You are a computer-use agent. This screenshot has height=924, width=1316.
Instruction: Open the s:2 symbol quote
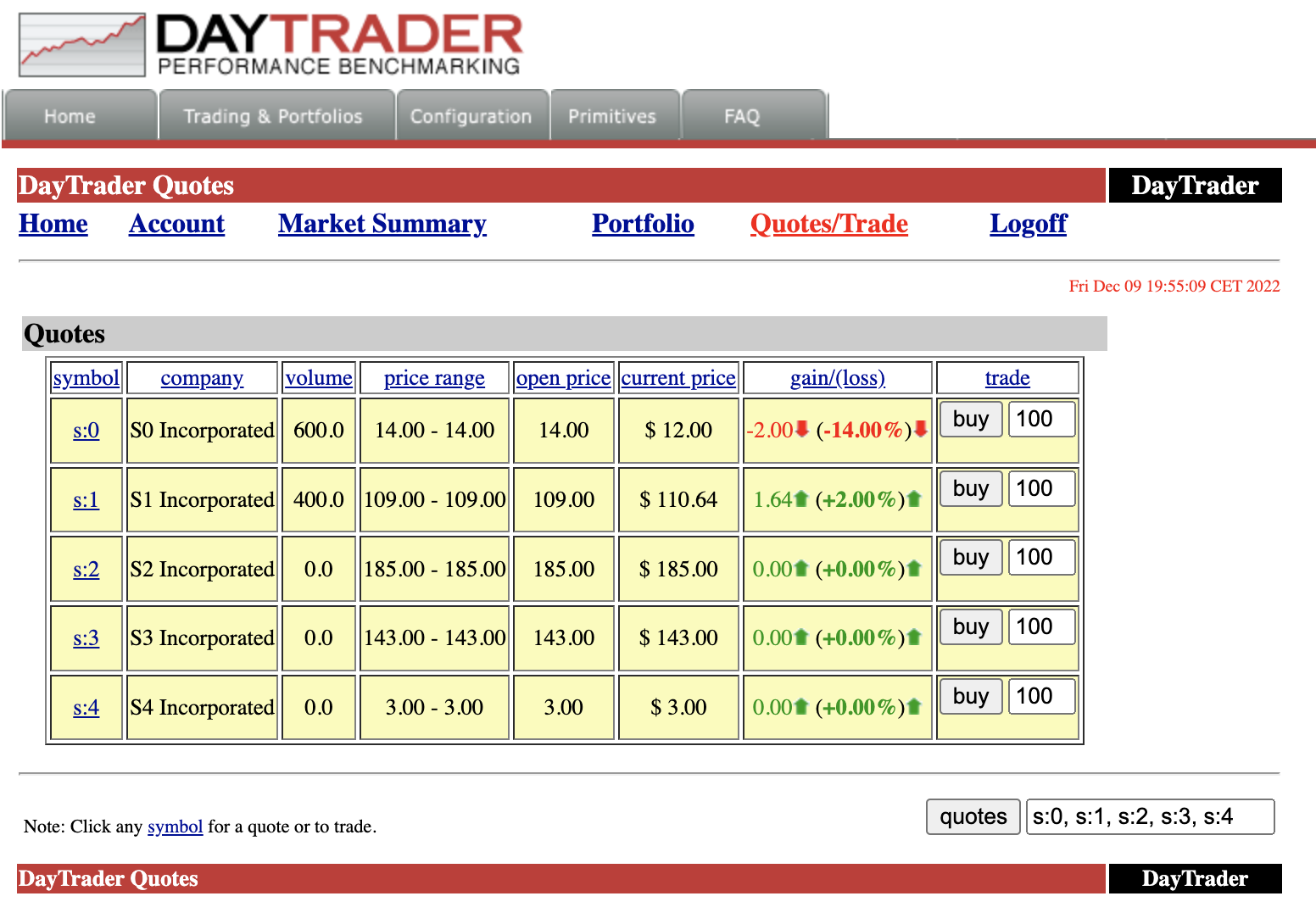[86, 569]
